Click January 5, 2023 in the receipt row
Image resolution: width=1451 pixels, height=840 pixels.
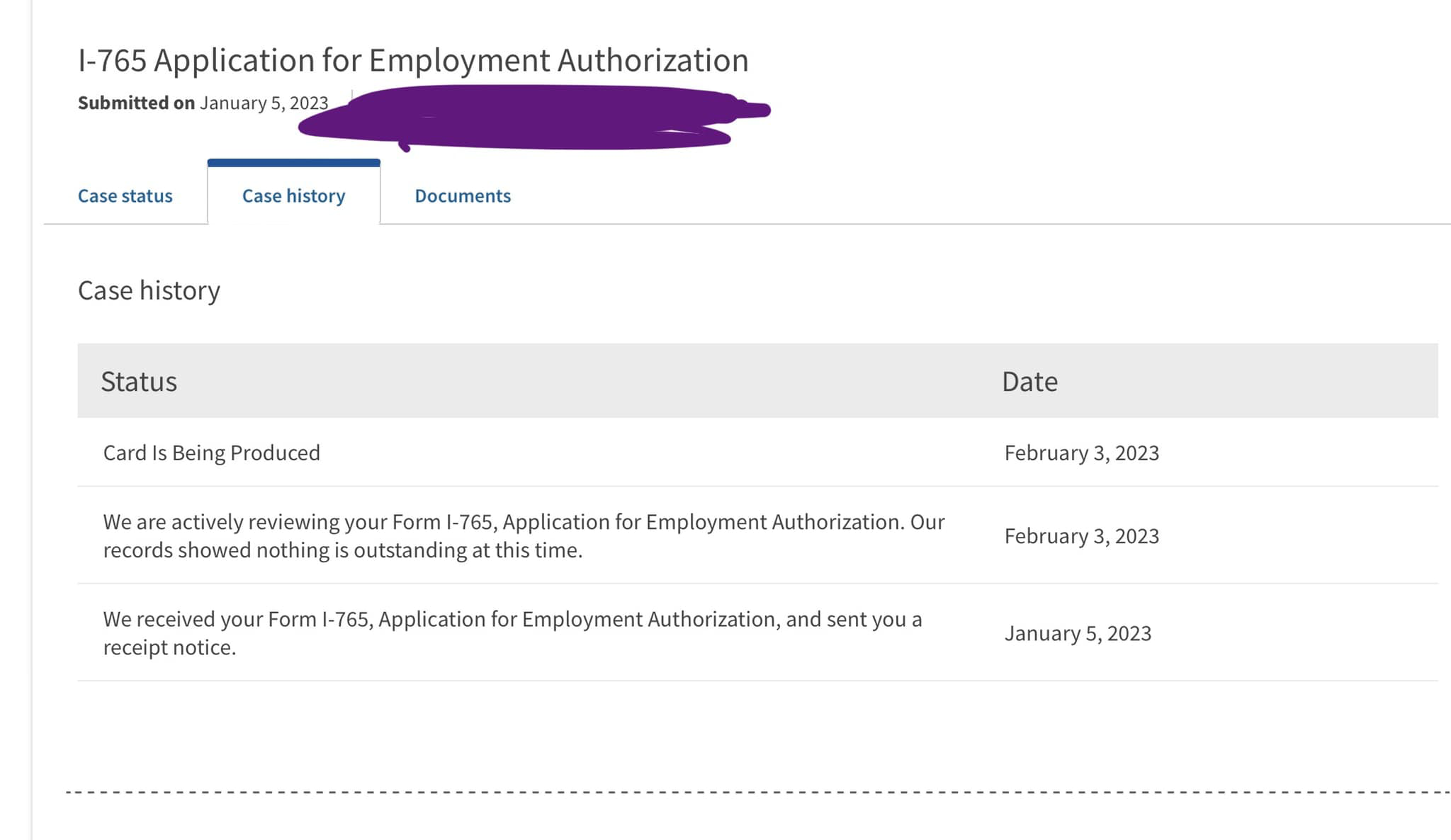[1078, 633]
